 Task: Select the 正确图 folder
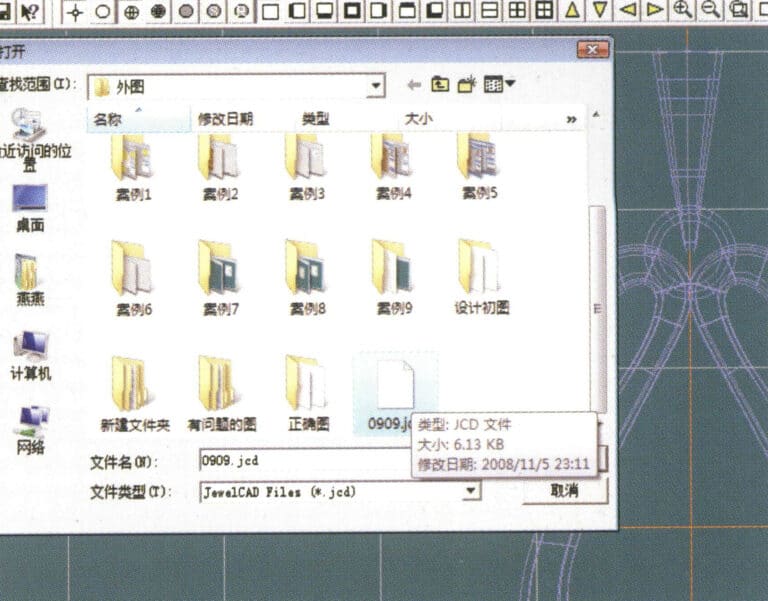(308, 393)
